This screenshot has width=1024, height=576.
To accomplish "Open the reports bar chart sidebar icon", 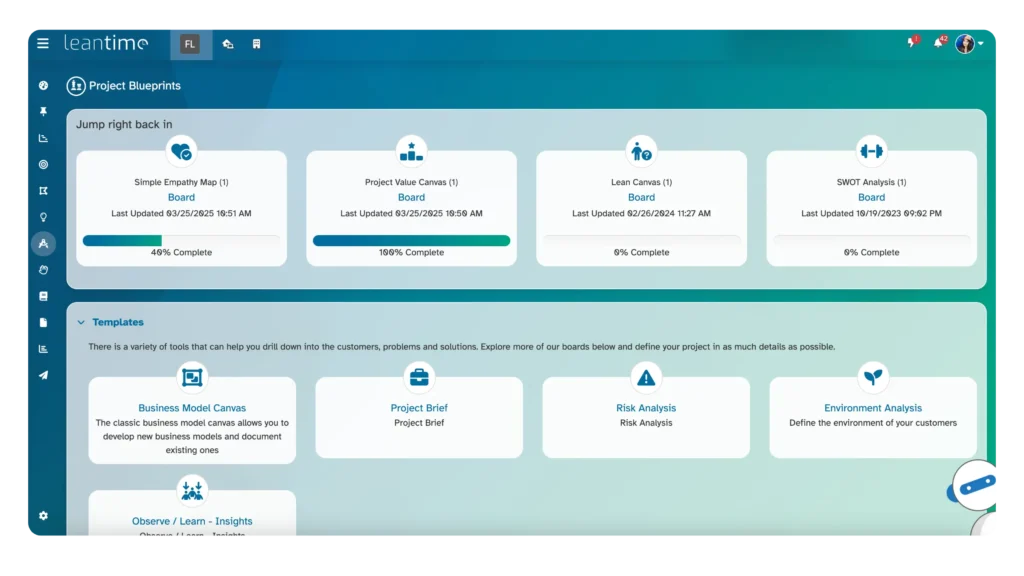I will 43,349.
